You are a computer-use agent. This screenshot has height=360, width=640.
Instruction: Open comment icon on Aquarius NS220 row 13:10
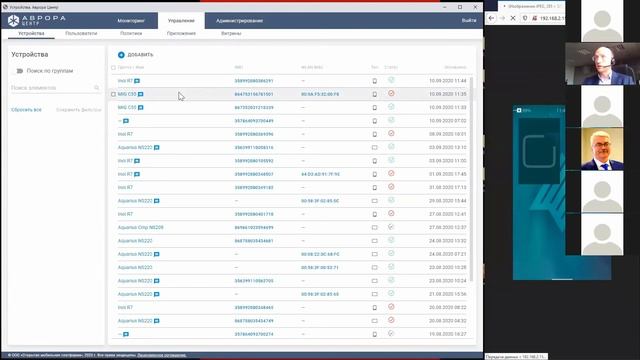[x=156, y=148]
